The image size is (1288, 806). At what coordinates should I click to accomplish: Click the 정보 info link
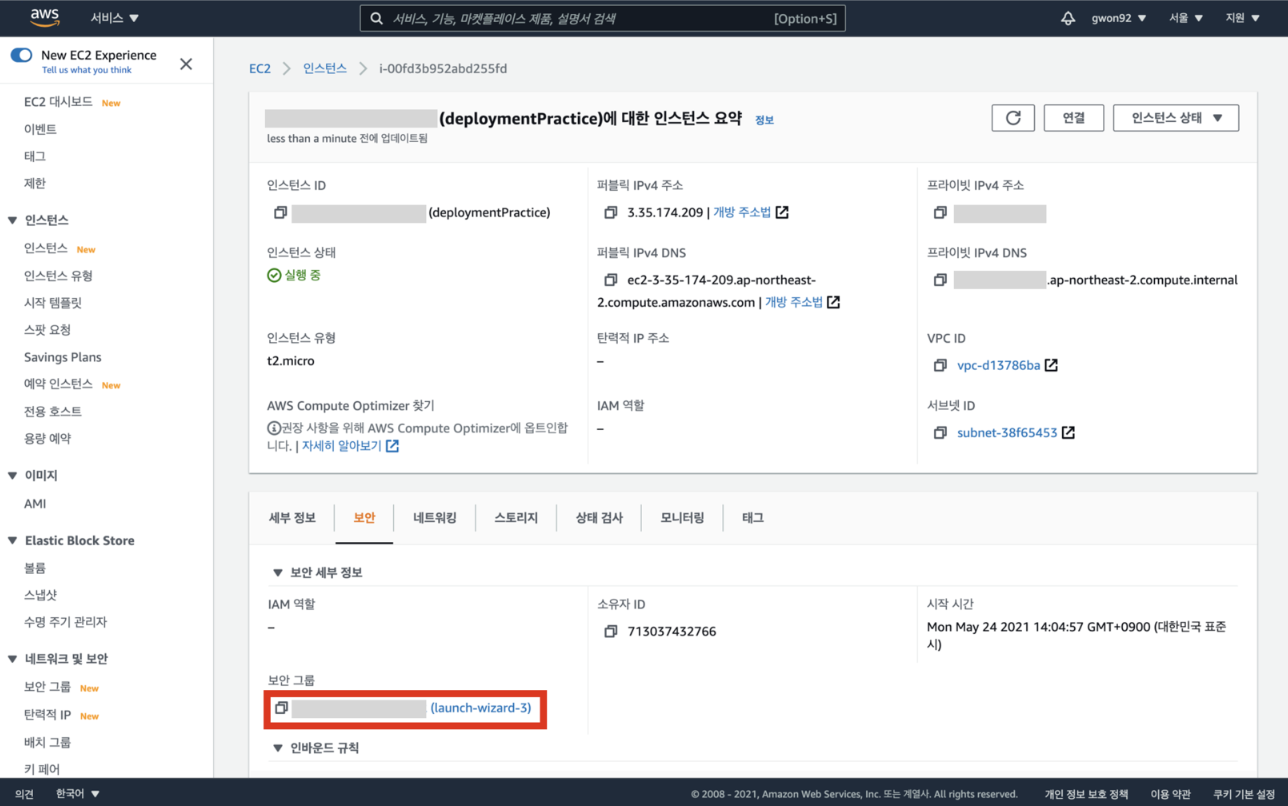click(x=764, y=120)
